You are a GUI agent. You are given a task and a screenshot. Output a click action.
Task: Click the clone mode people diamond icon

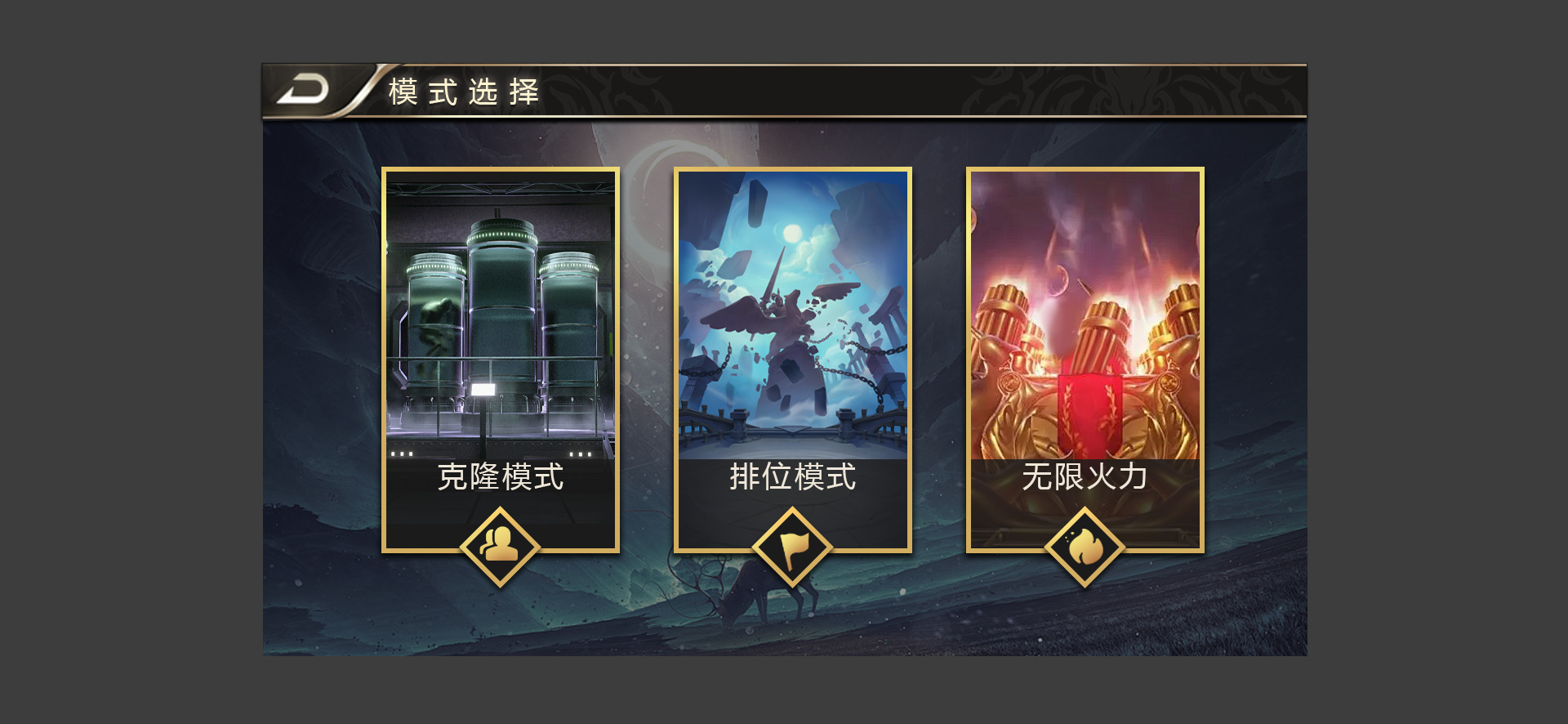tap(500, 547)
